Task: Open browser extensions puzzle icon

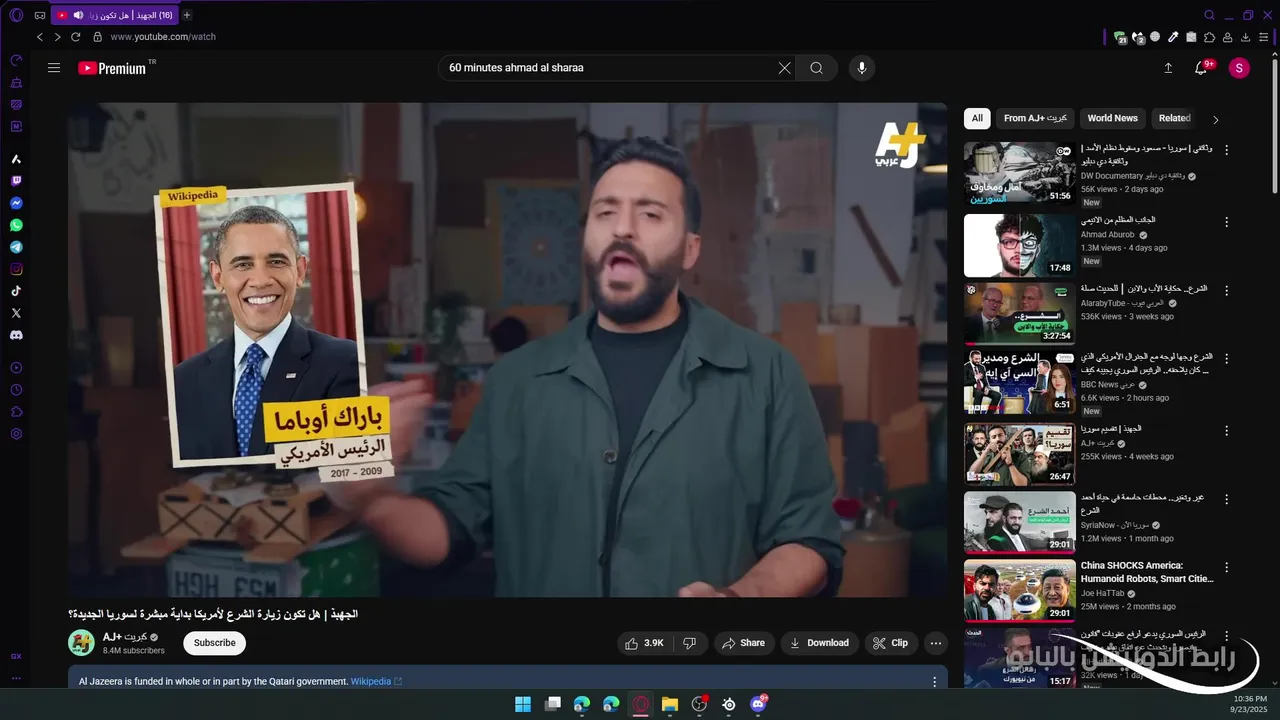Action: click(1210, 37)
